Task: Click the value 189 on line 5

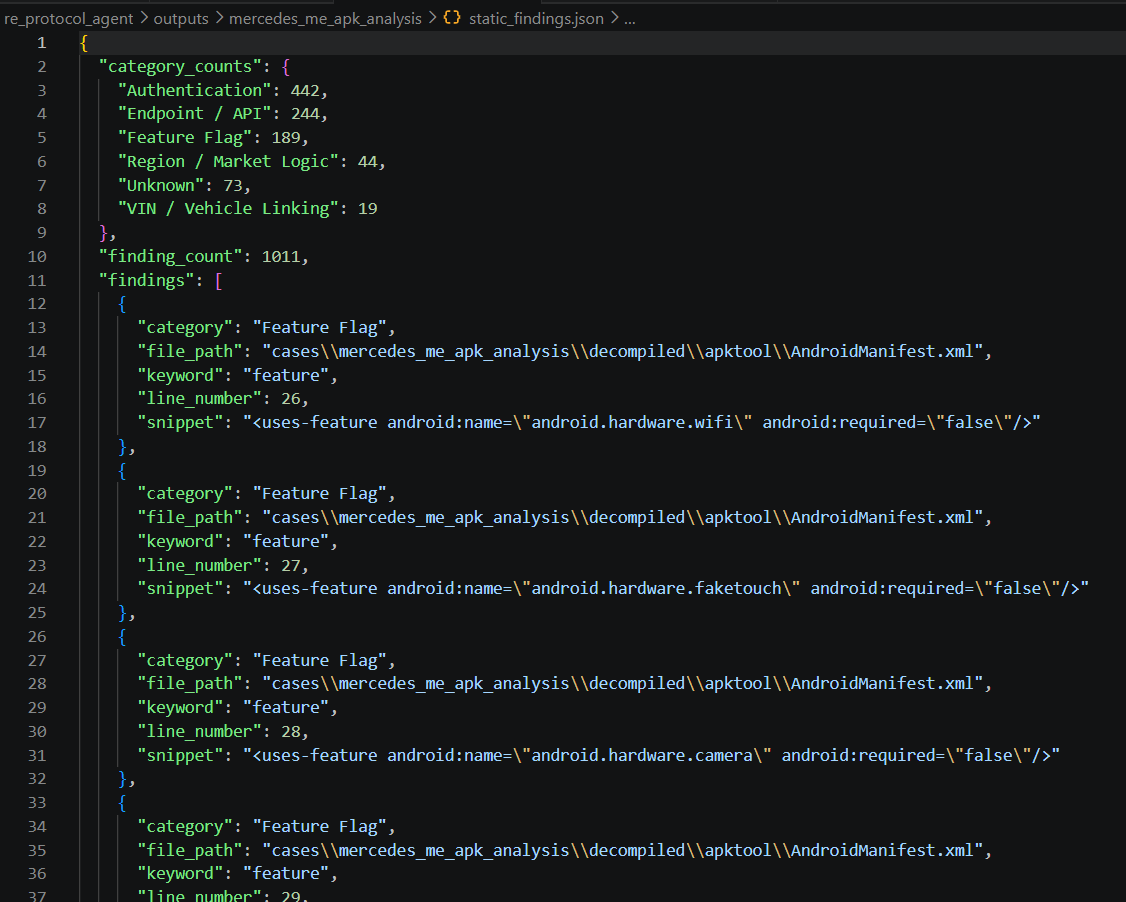Action: 286,137
